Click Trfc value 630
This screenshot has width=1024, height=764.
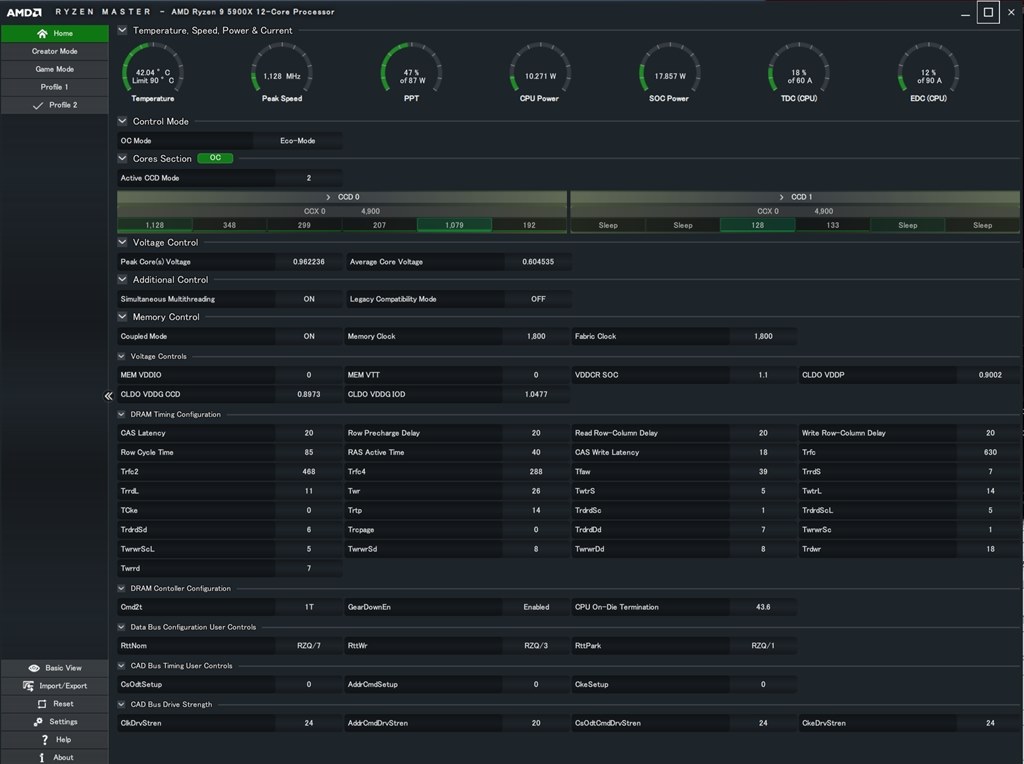pos(990,453)
